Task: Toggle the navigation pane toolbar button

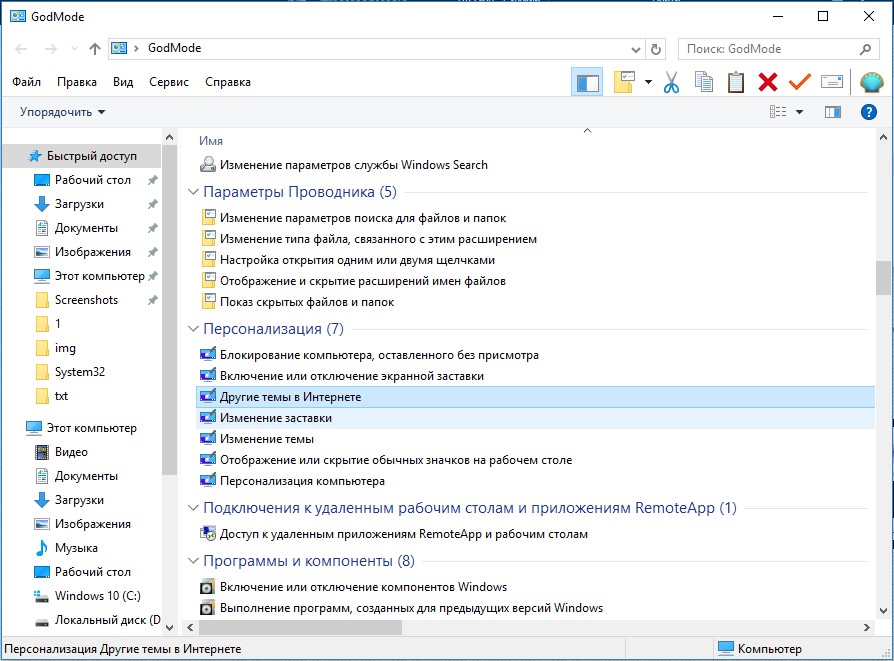Action: pyautogui.click(x=587, y=82)
